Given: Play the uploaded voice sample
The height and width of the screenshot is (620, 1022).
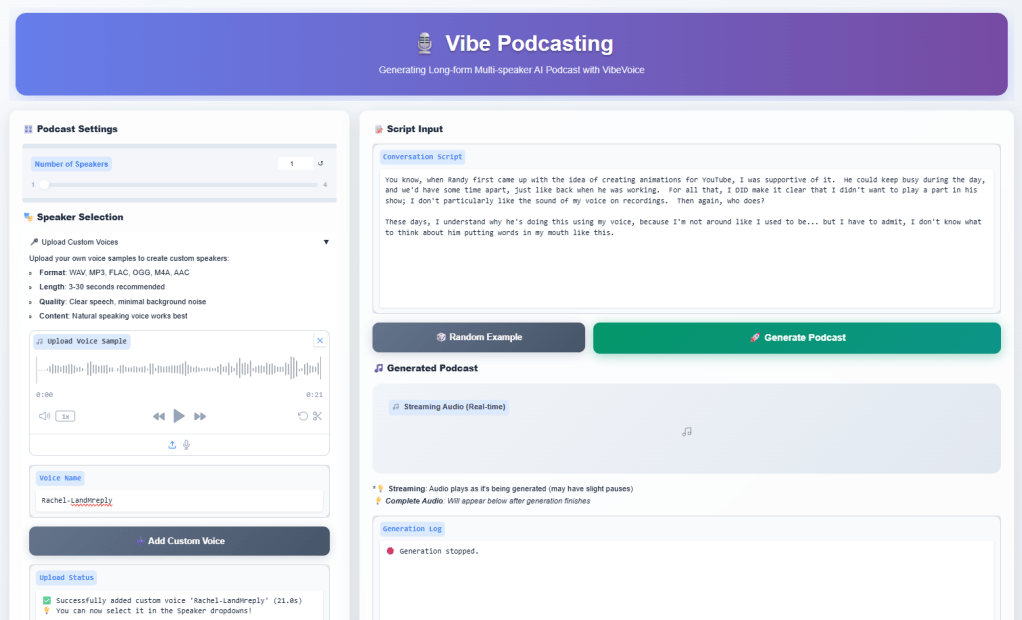Looking at the screenshot, I should click(179, 416).
